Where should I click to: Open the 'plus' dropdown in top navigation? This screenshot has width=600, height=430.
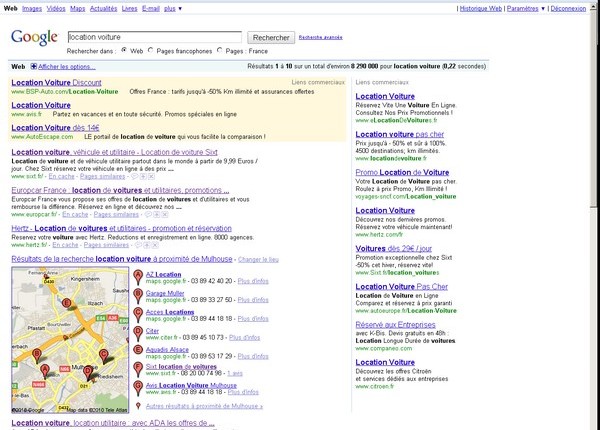tap(173, 8)
